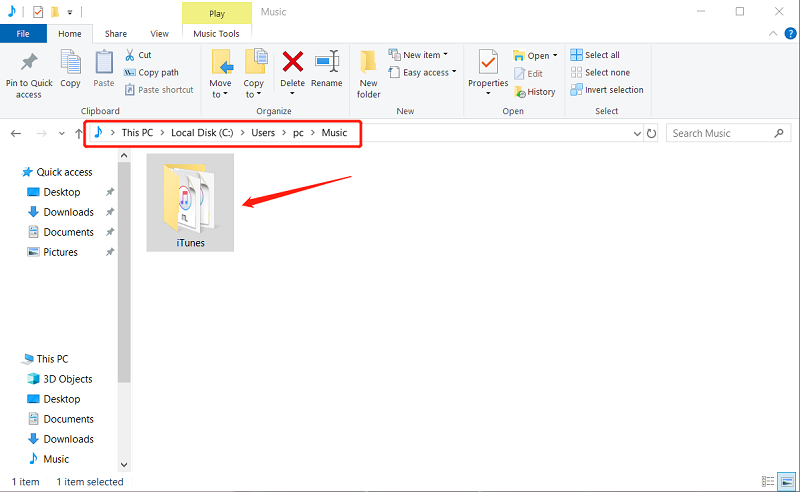Open the Move to menu
The image size is (800, 492).
point(220,74)
